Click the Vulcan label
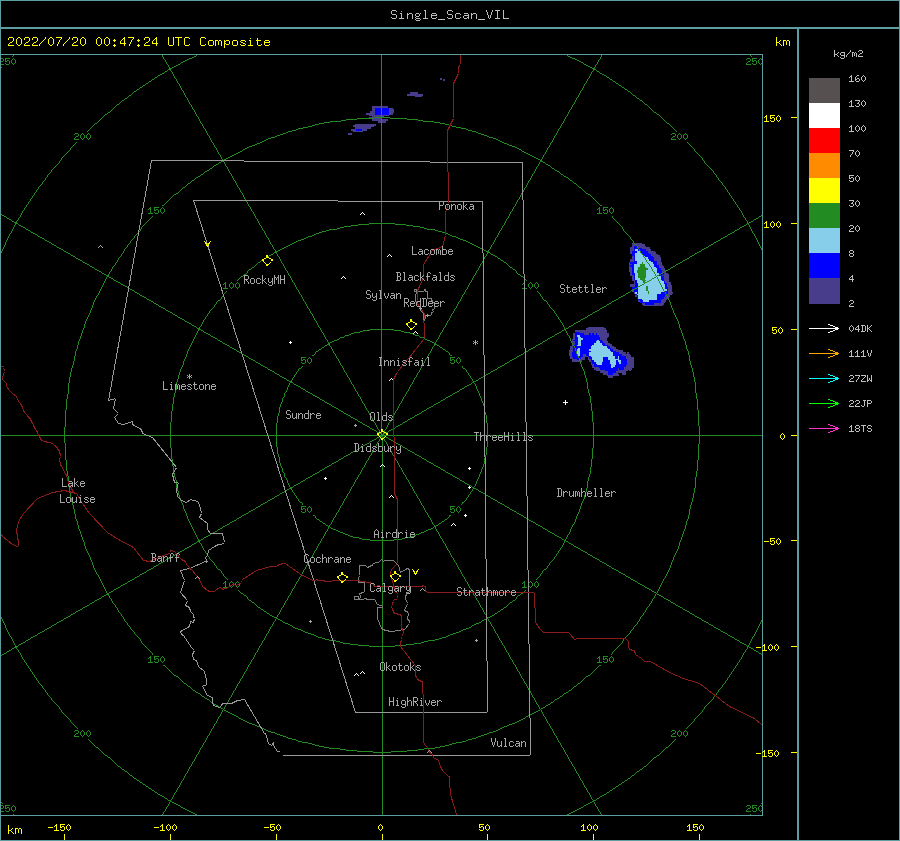The width and height of the screenshot is (900, 841). click(508, 743)
